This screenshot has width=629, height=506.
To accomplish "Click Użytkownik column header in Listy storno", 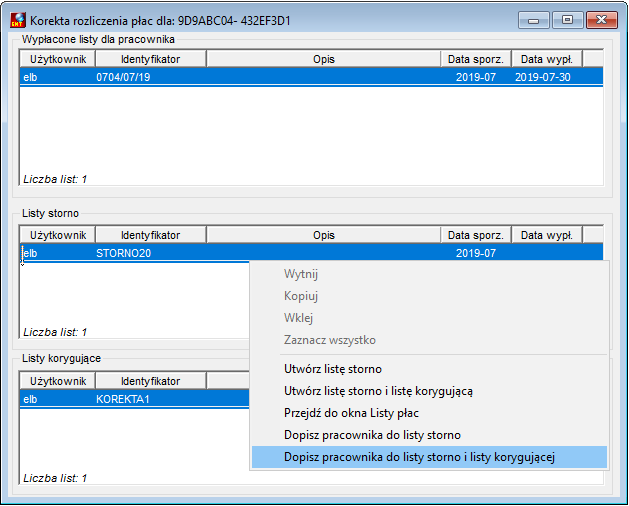I will pos(58,235).
